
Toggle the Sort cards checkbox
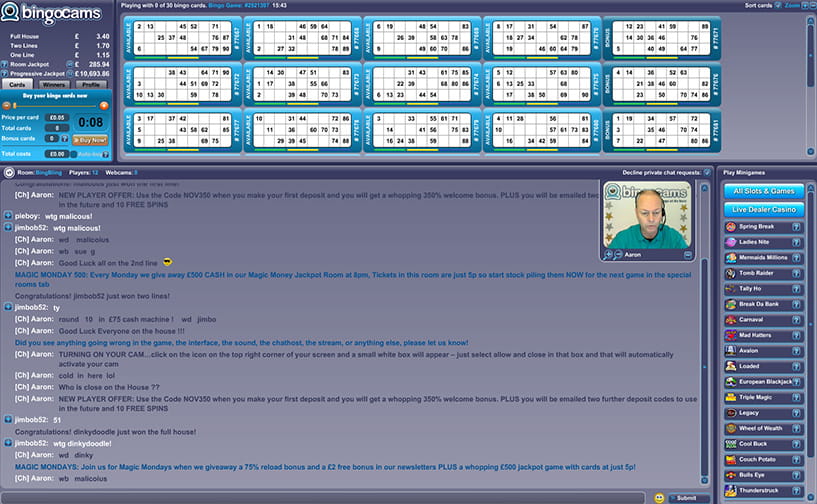click(x=778, y=5)
